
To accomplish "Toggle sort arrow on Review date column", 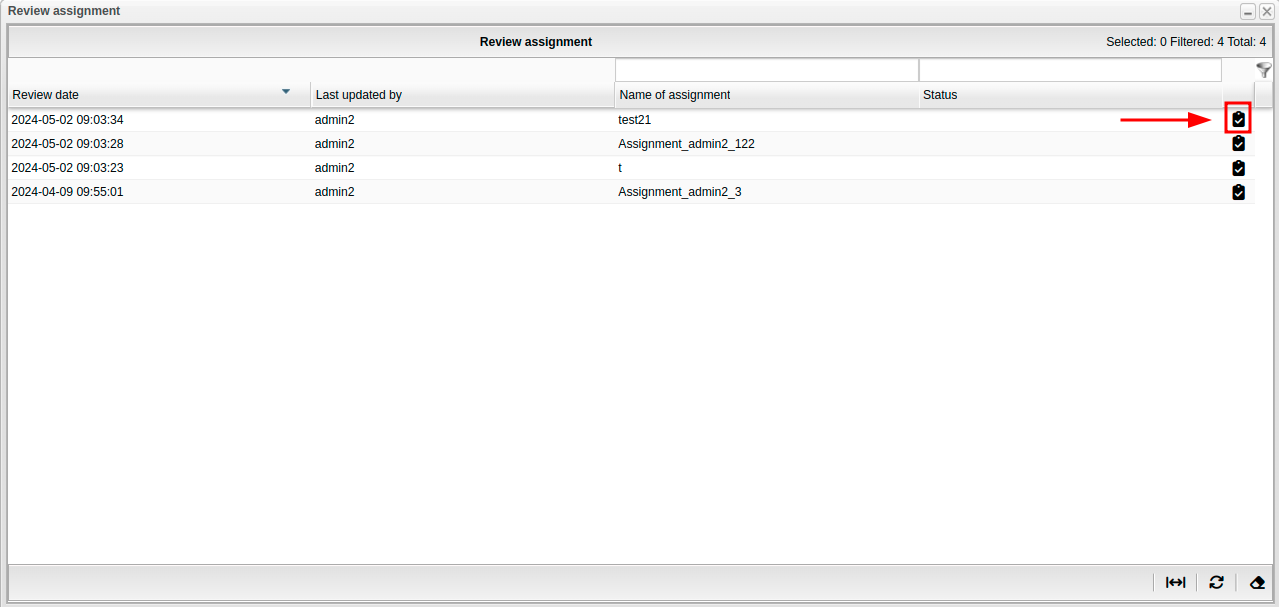I will [x=286, y=92].
